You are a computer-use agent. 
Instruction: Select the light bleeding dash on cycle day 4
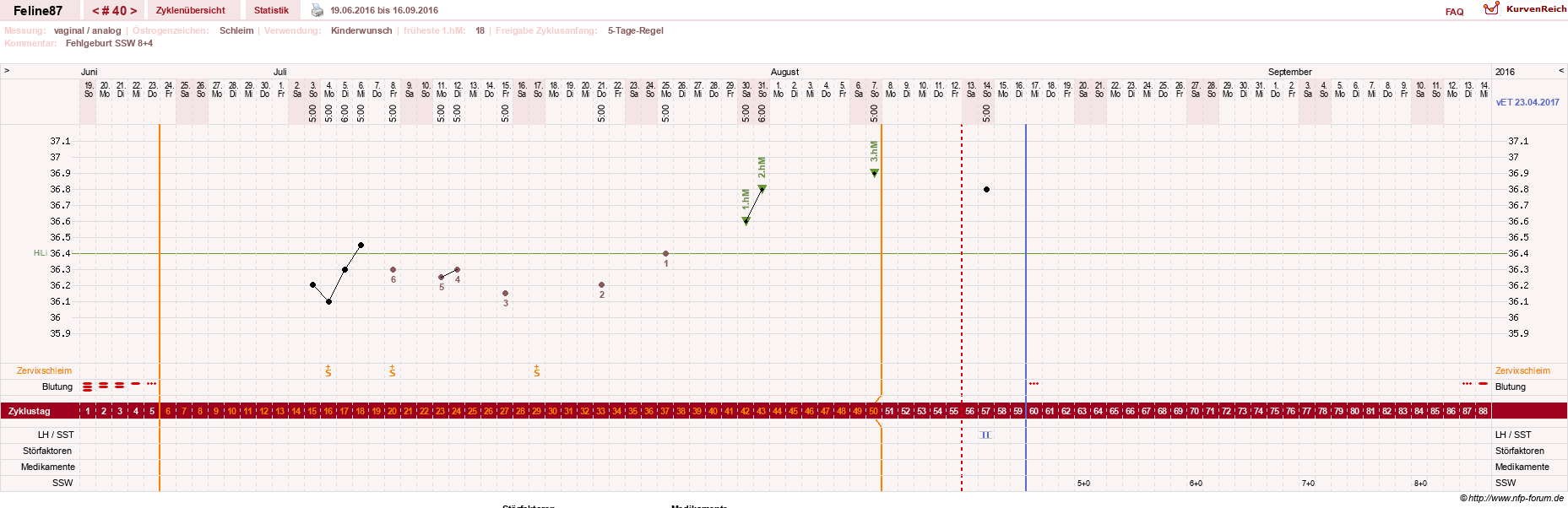pyautogui.click(x=135, y=383)
